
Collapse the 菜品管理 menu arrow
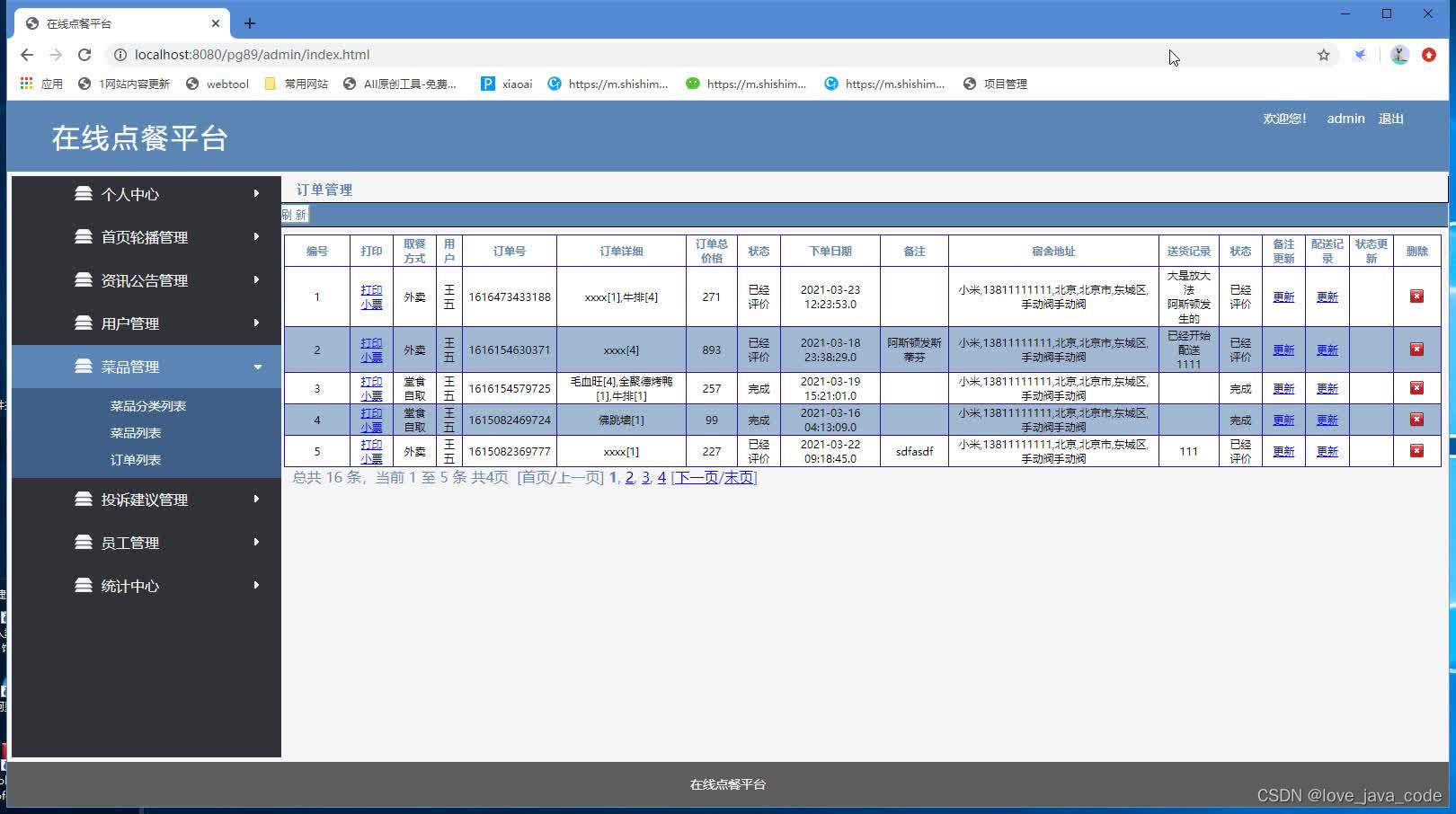(258, 367)
